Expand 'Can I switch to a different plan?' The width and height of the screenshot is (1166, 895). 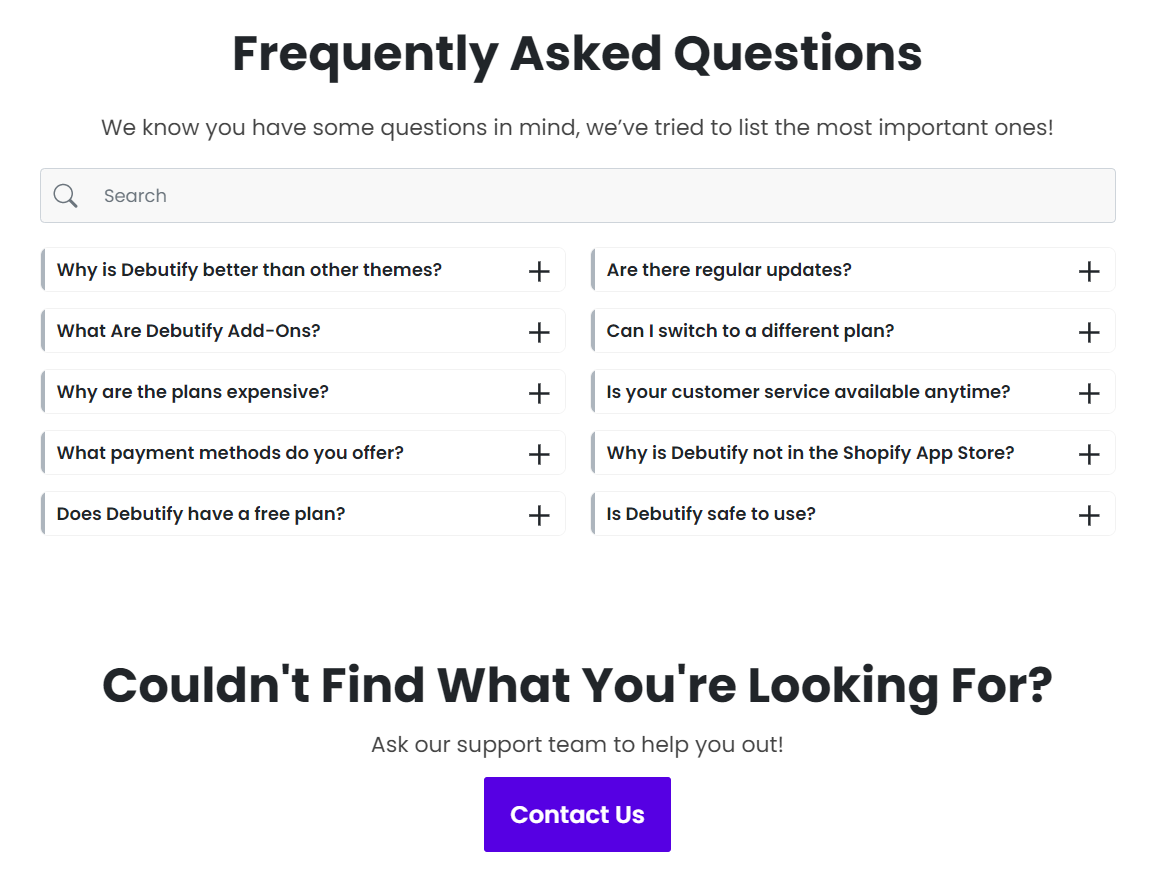(x=750, y=331)
